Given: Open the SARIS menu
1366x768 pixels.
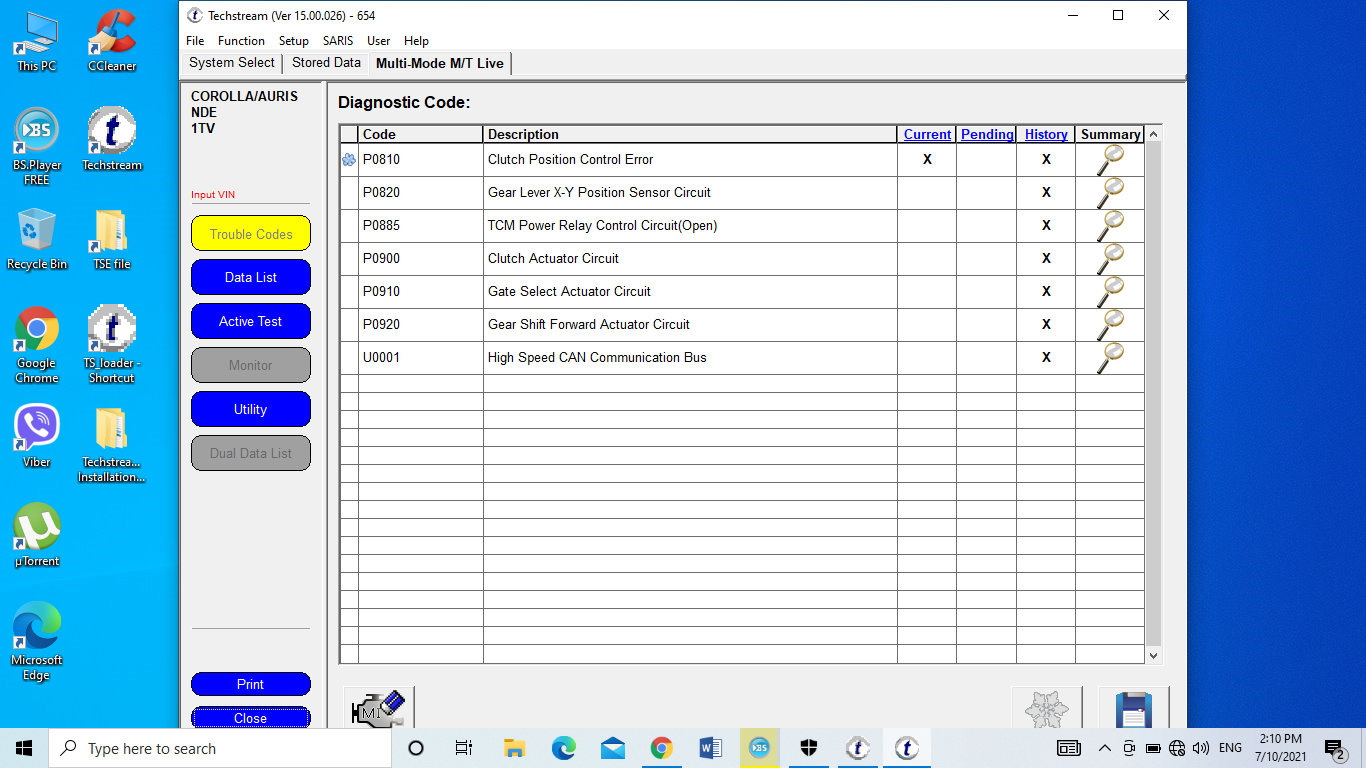Looking at the screenshot, I should (x=337, y=41).
